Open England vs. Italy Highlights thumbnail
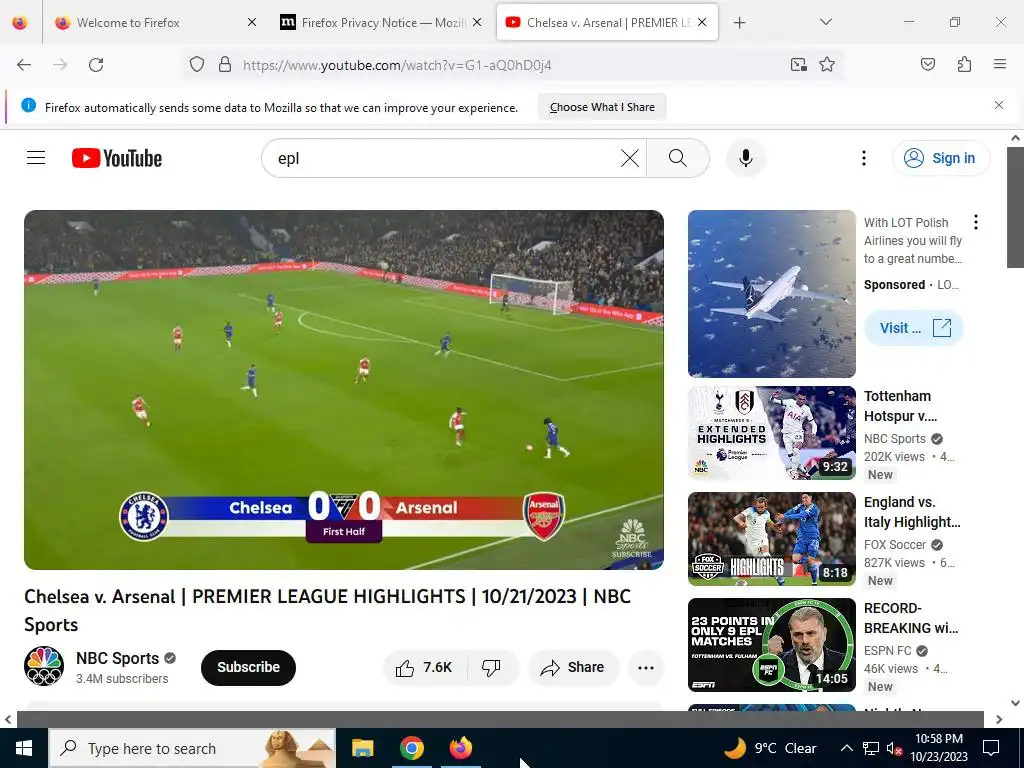The width and height of the screenshot is (1024, 768). coord(772,539)
